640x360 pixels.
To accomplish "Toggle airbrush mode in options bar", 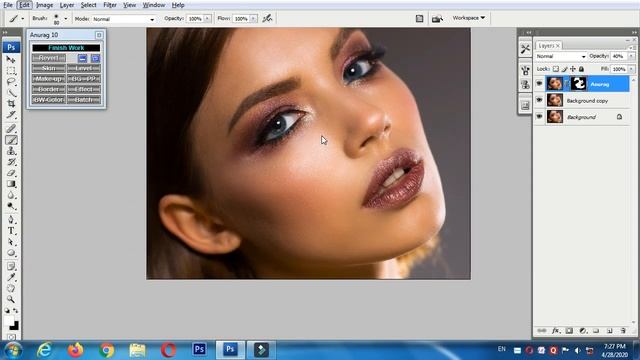I will point(267,18).
